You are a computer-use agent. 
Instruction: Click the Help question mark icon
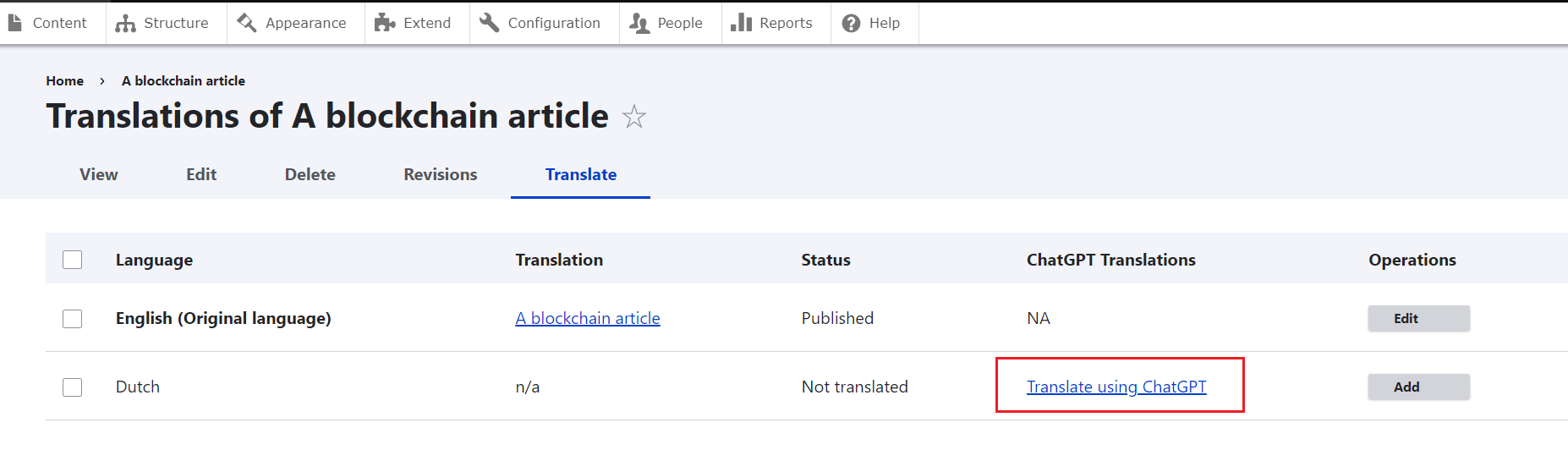click(x=852, y=23)
